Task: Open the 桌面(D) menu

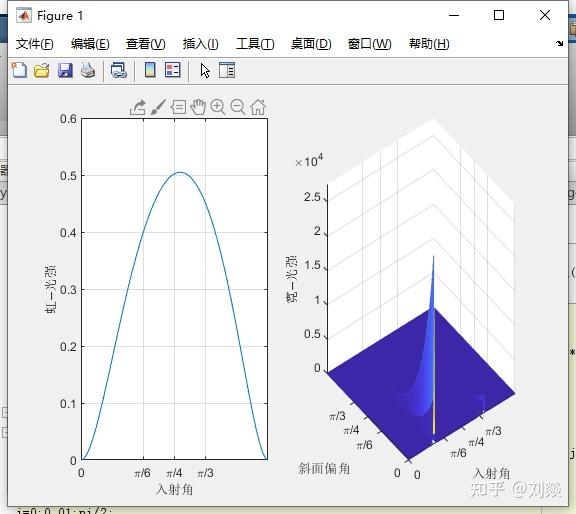Action: pos(311,44)
